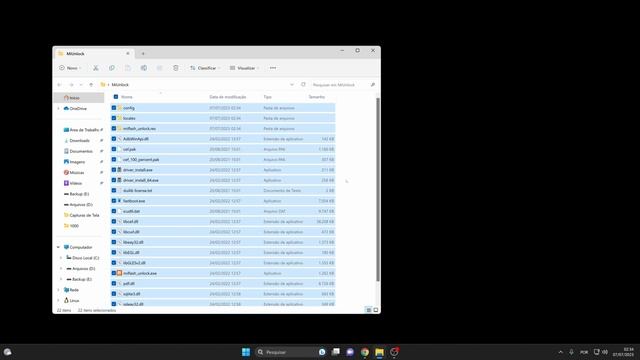The image size is (640, 360).
Task: Open the Novo dropdown menu
Action: coord(70,68)
